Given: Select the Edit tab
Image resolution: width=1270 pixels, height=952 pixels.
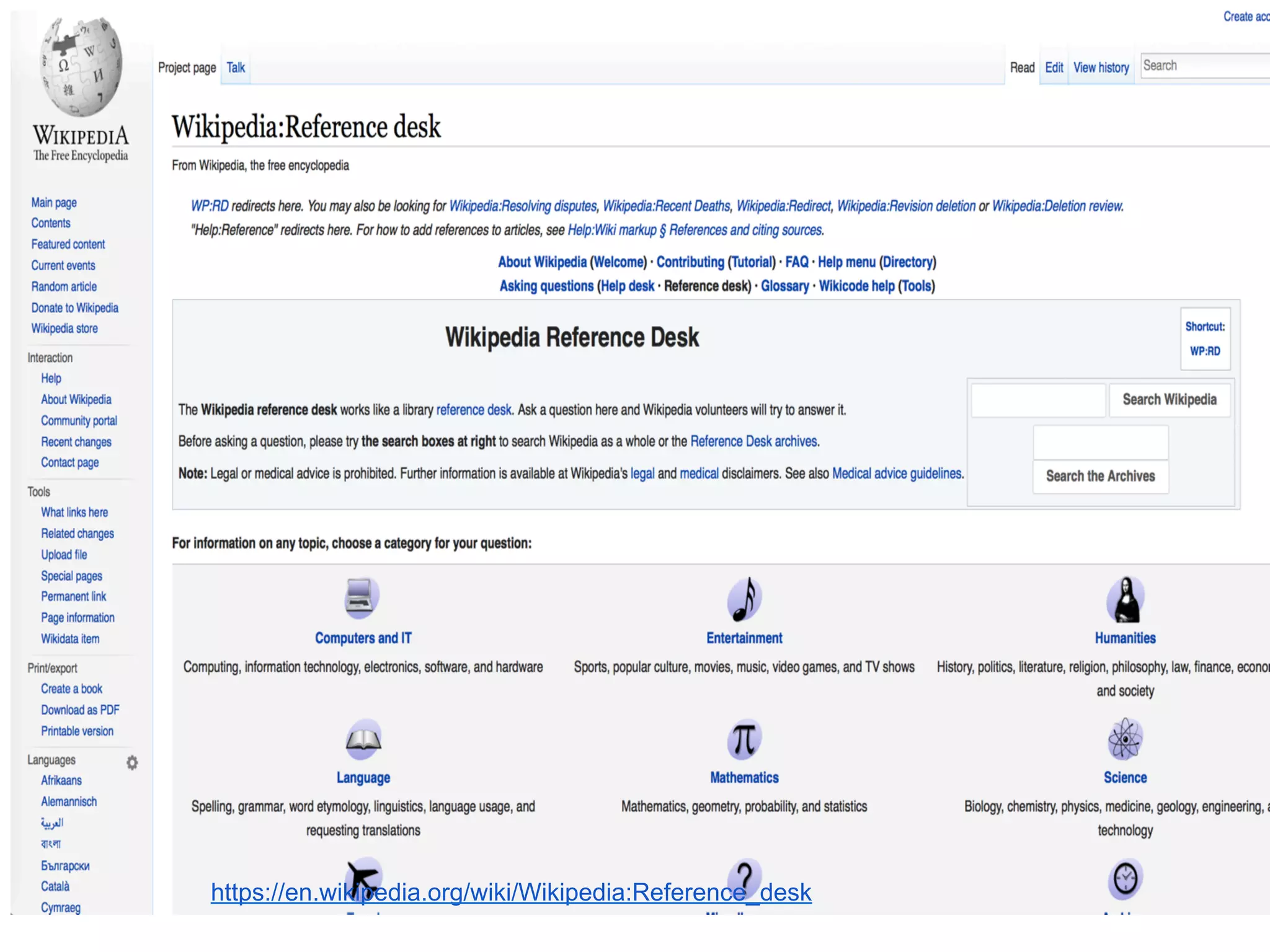Looking at the screenshot, I should [x=1054, y=68].
